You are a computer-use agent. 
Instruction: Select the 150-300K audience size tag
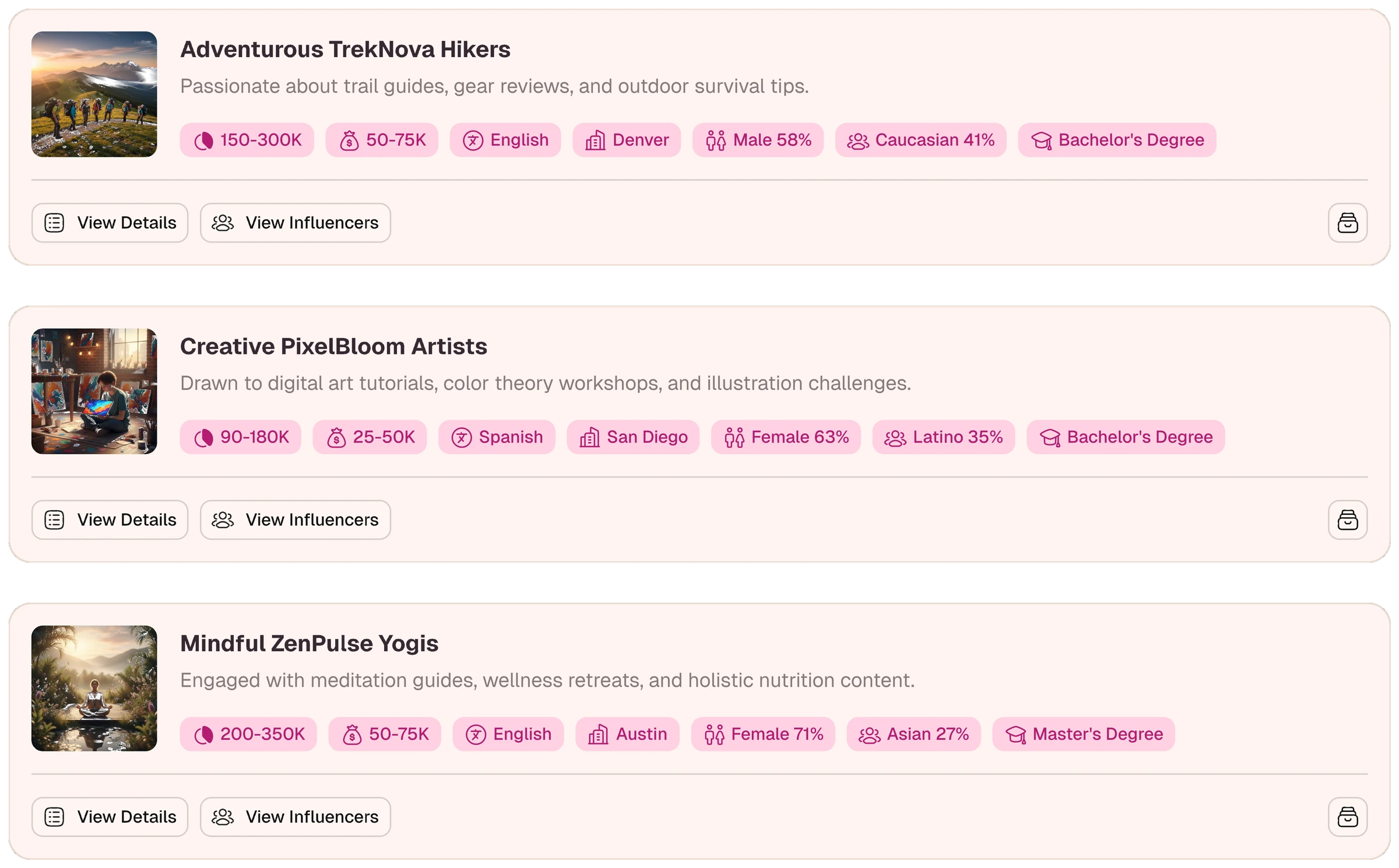(x=247, y=140)
